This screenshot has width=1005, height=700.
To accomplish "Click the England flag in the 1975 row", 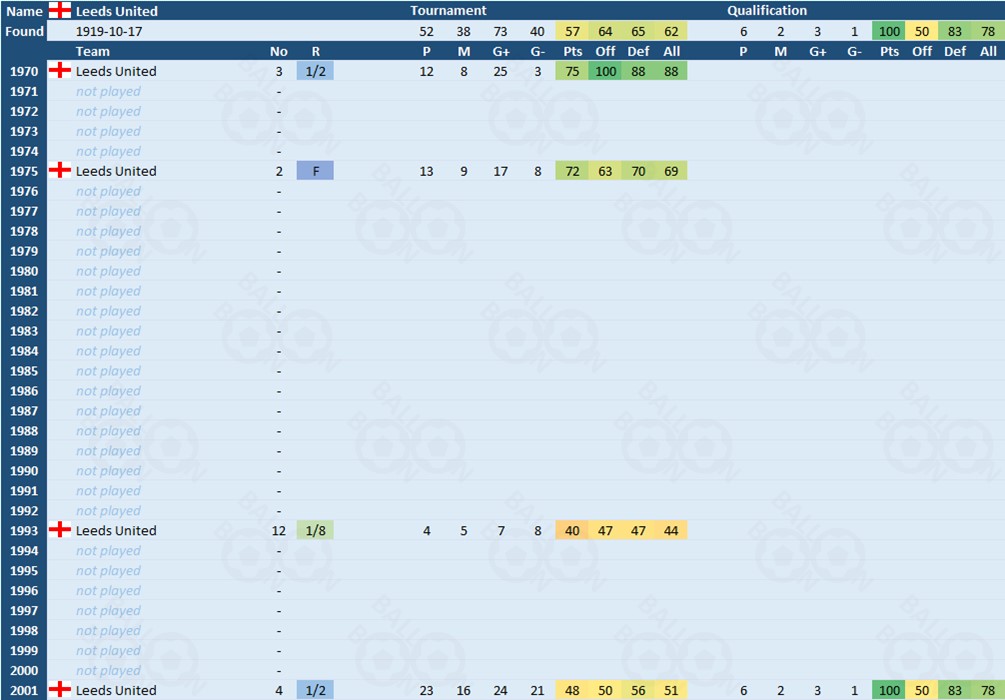I will [x=60, y=171].
